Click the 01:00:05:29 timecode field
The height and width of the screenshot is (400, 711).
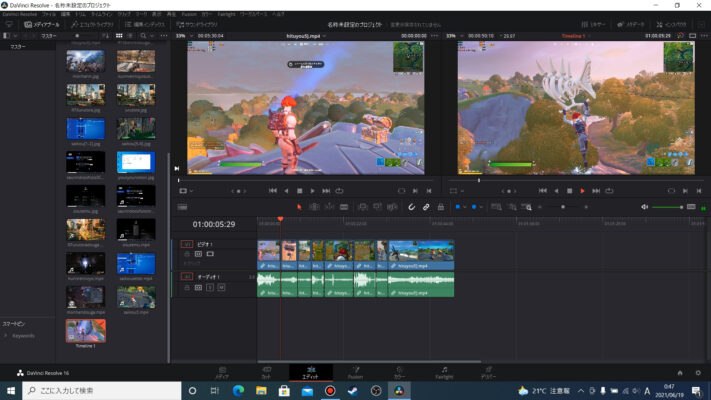tap(214, 224)
